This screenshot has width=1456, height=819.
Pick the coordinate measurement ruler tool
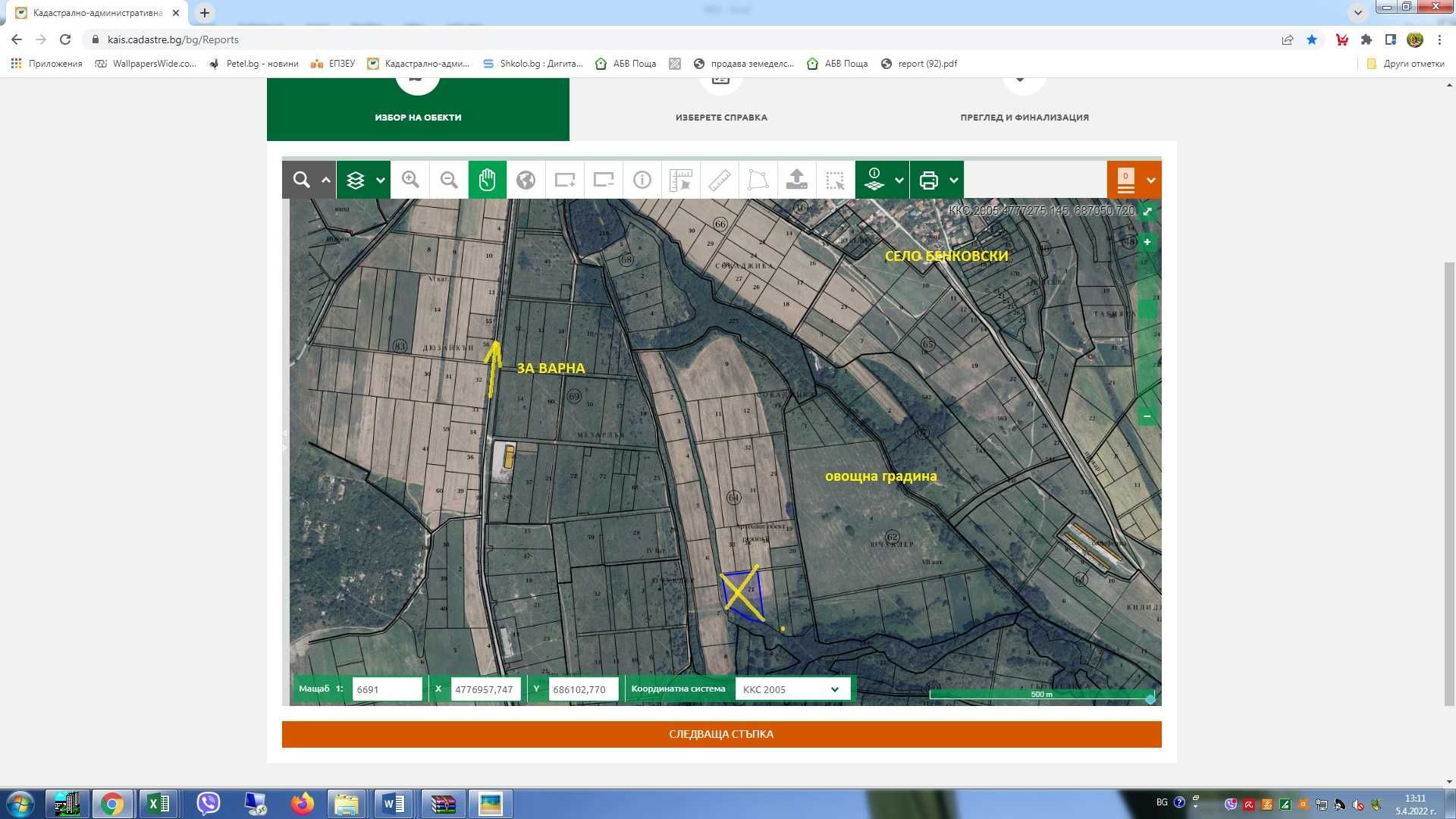coord(681,180)
